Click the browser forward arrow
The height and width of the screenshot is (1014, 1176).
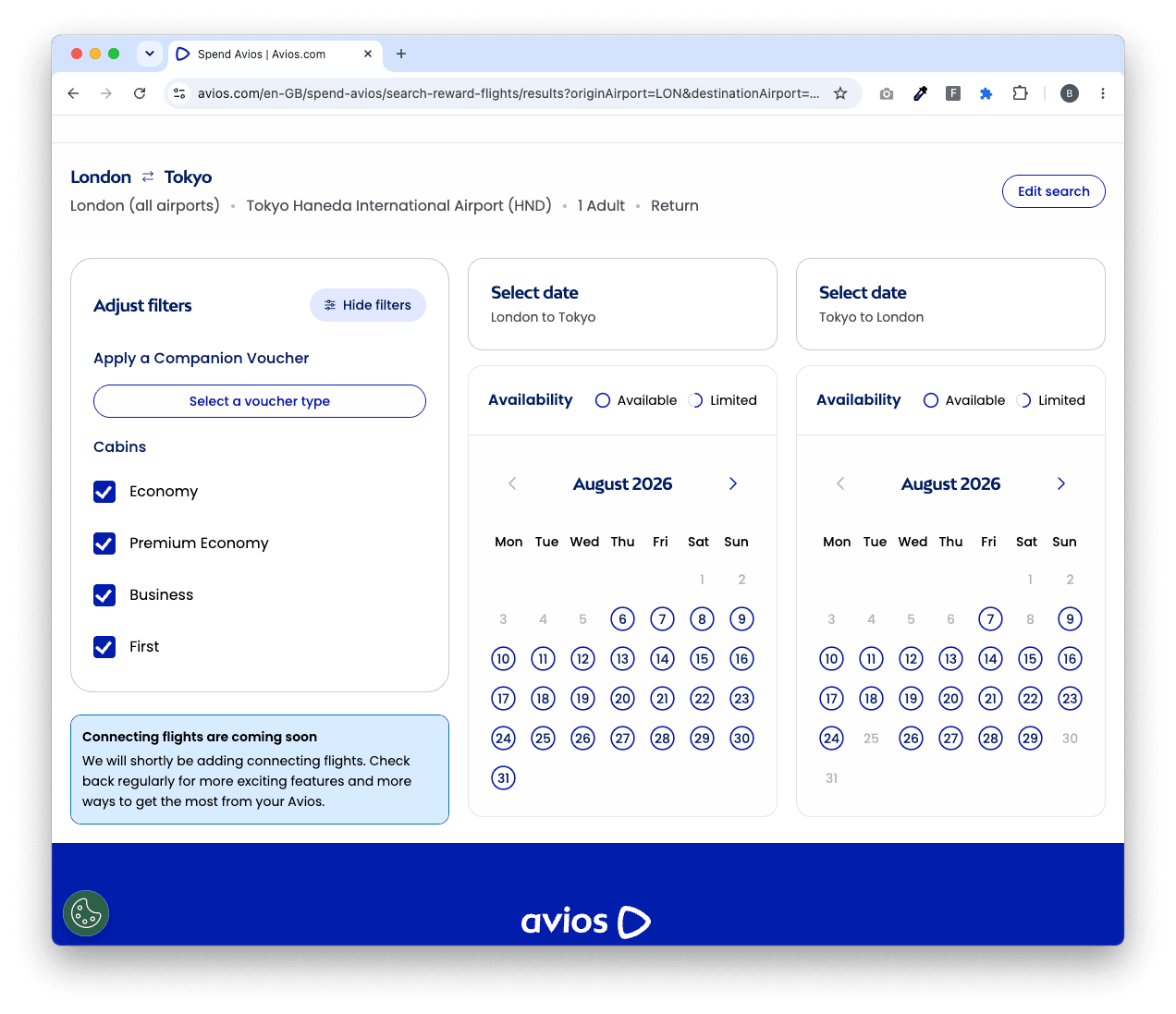106,93
